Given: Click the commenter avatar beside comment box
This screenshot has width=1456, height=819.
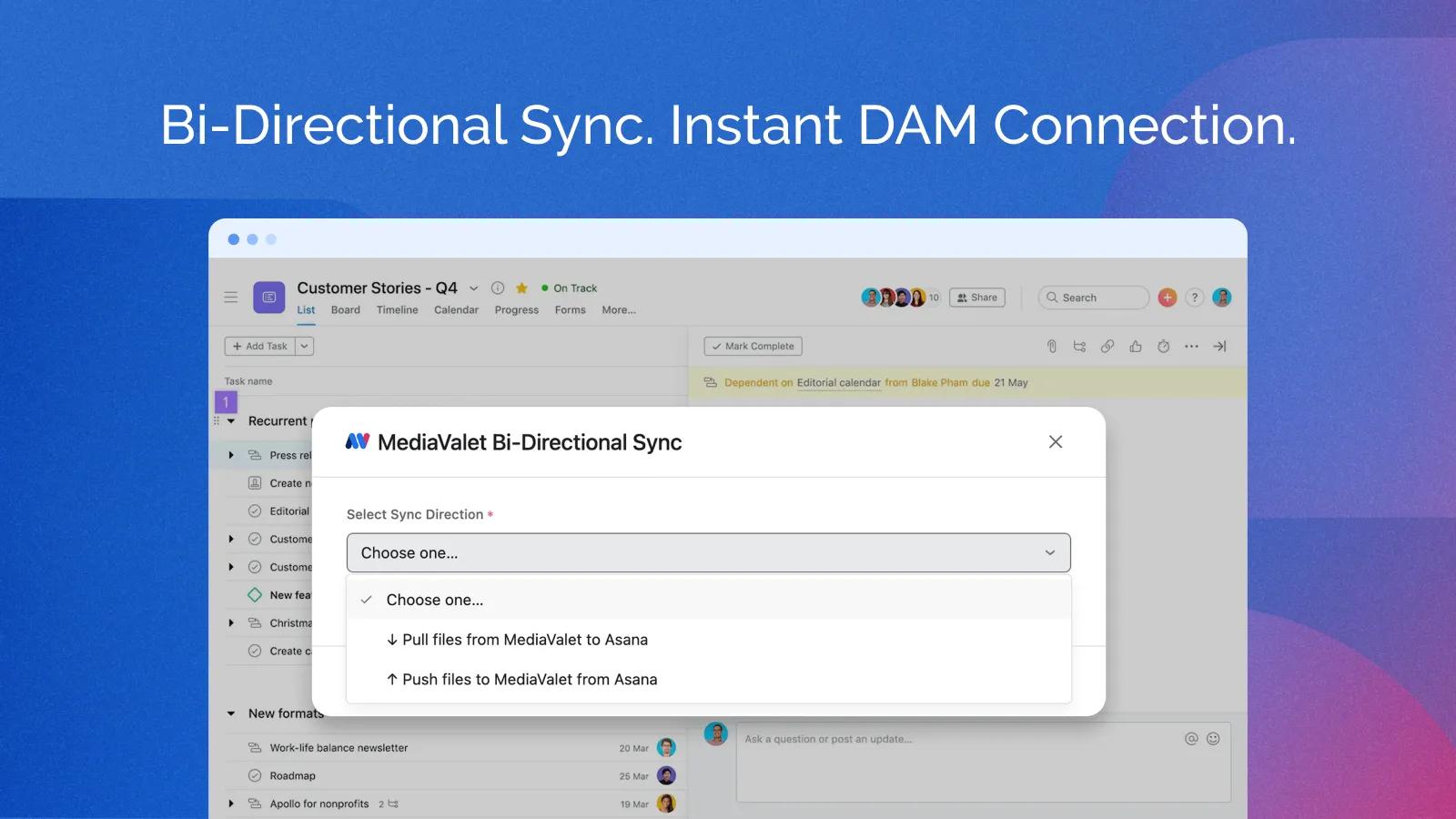Looking at the screenshot, I should 716,734.
